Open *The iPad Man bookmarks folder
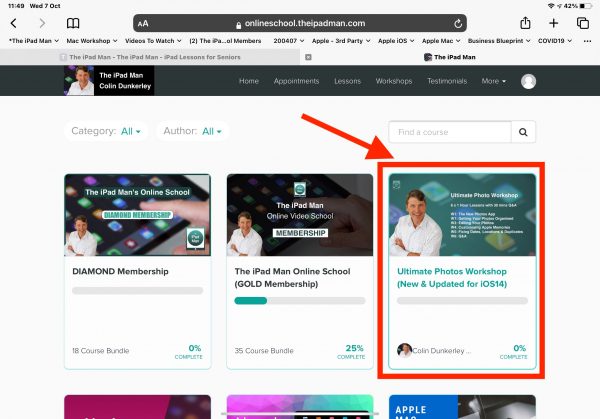This screenshot has height=419, width=600. pos(34,41)
